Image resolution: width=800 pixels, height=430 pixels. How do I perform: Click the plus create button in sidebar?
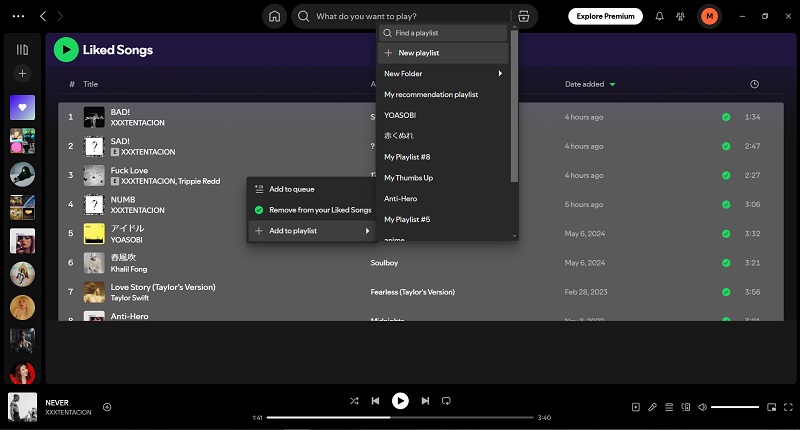pos(22,74)
